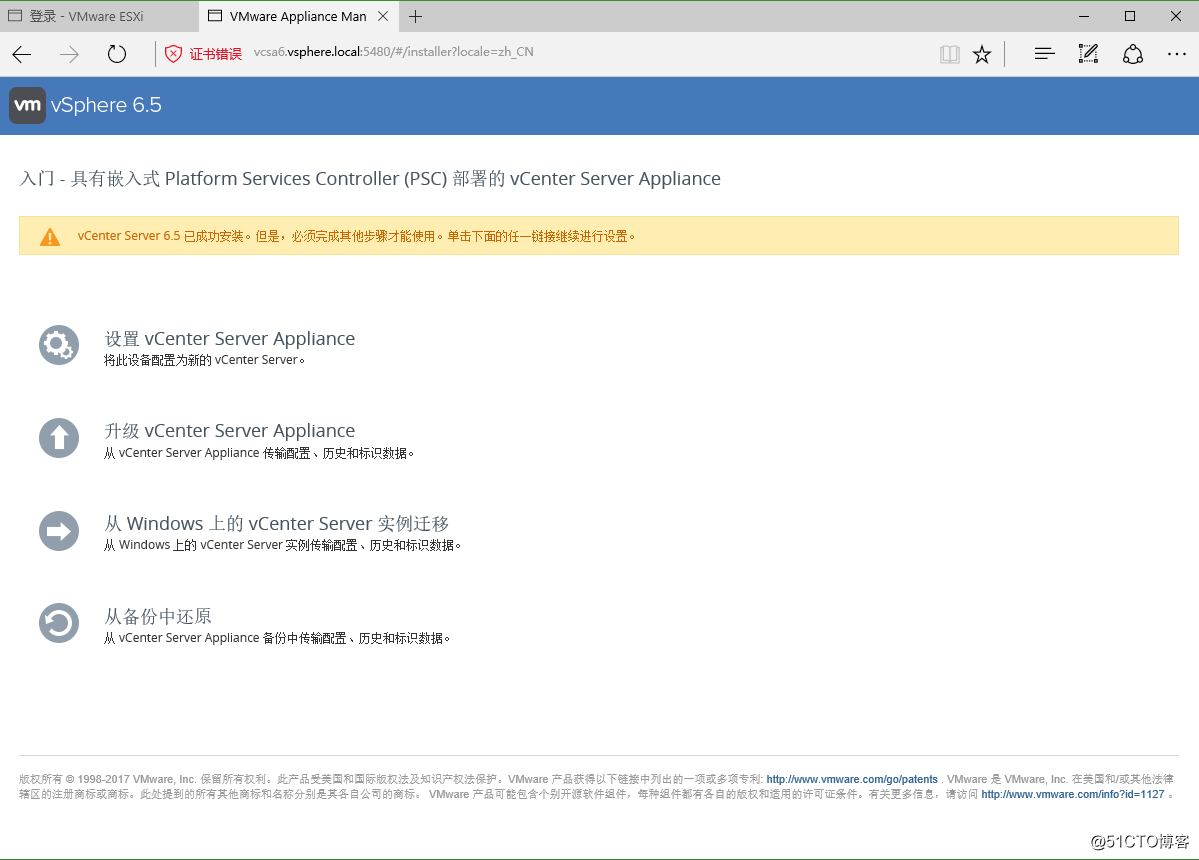This screenshot has height=860, width=1199.
Task: Click the migrate right-arrow icon
Action: coord(59,531)
